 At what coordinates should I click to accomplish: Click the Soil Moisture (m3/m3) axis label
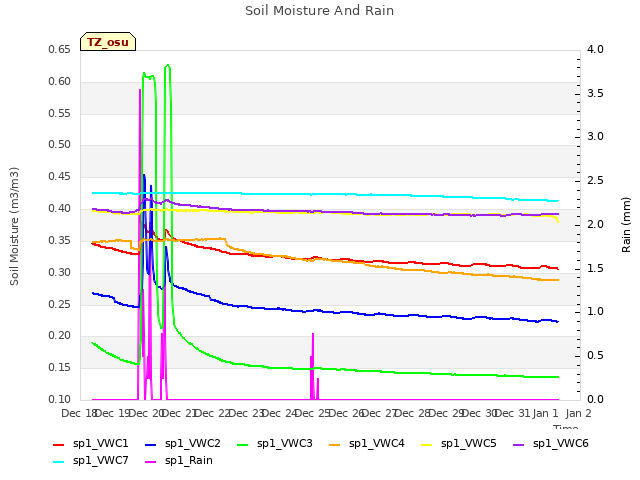[14, 226]
